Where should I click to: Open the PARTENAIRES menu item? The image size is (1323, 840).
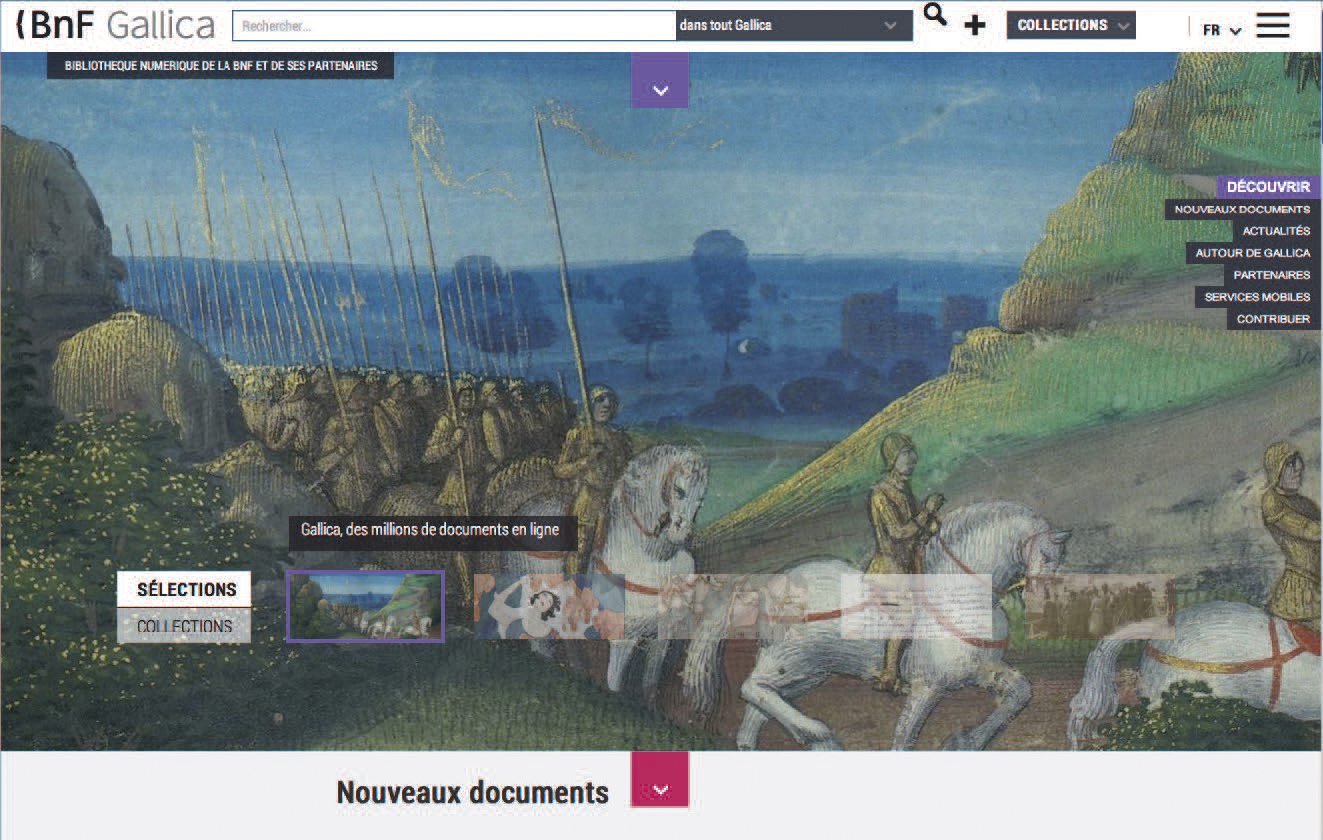(1271, 275)
